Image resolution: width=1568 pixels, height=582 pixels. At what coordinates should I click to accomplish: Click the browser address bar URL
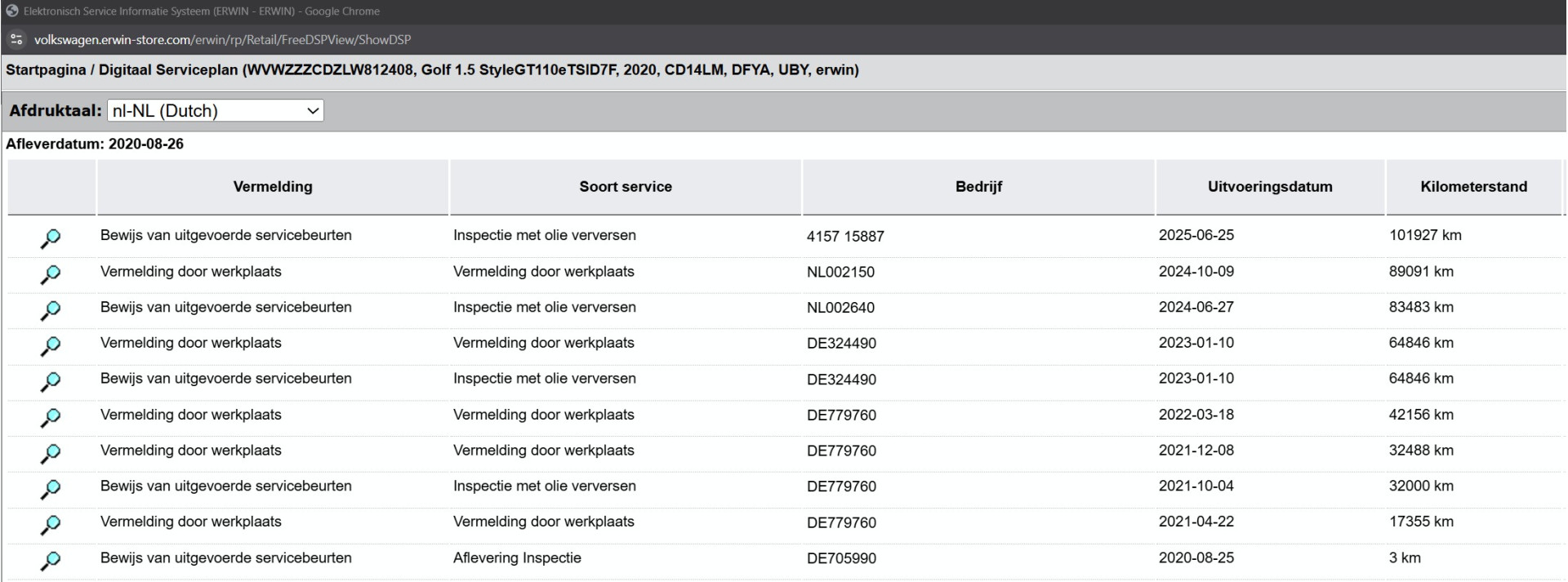click(x=222, y=39)
